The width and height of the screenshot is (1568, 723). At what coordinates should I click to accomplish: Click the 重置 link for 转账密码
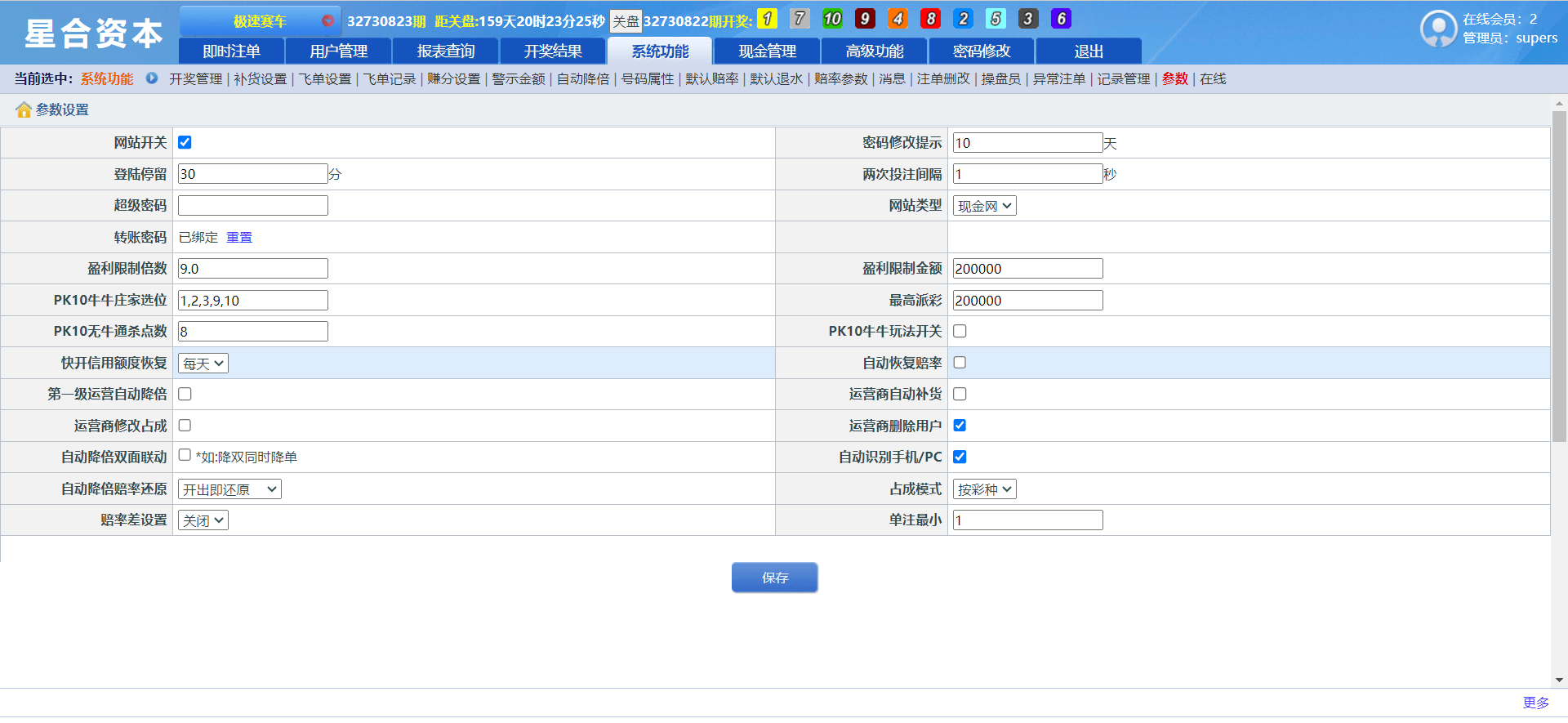point(239,237)
